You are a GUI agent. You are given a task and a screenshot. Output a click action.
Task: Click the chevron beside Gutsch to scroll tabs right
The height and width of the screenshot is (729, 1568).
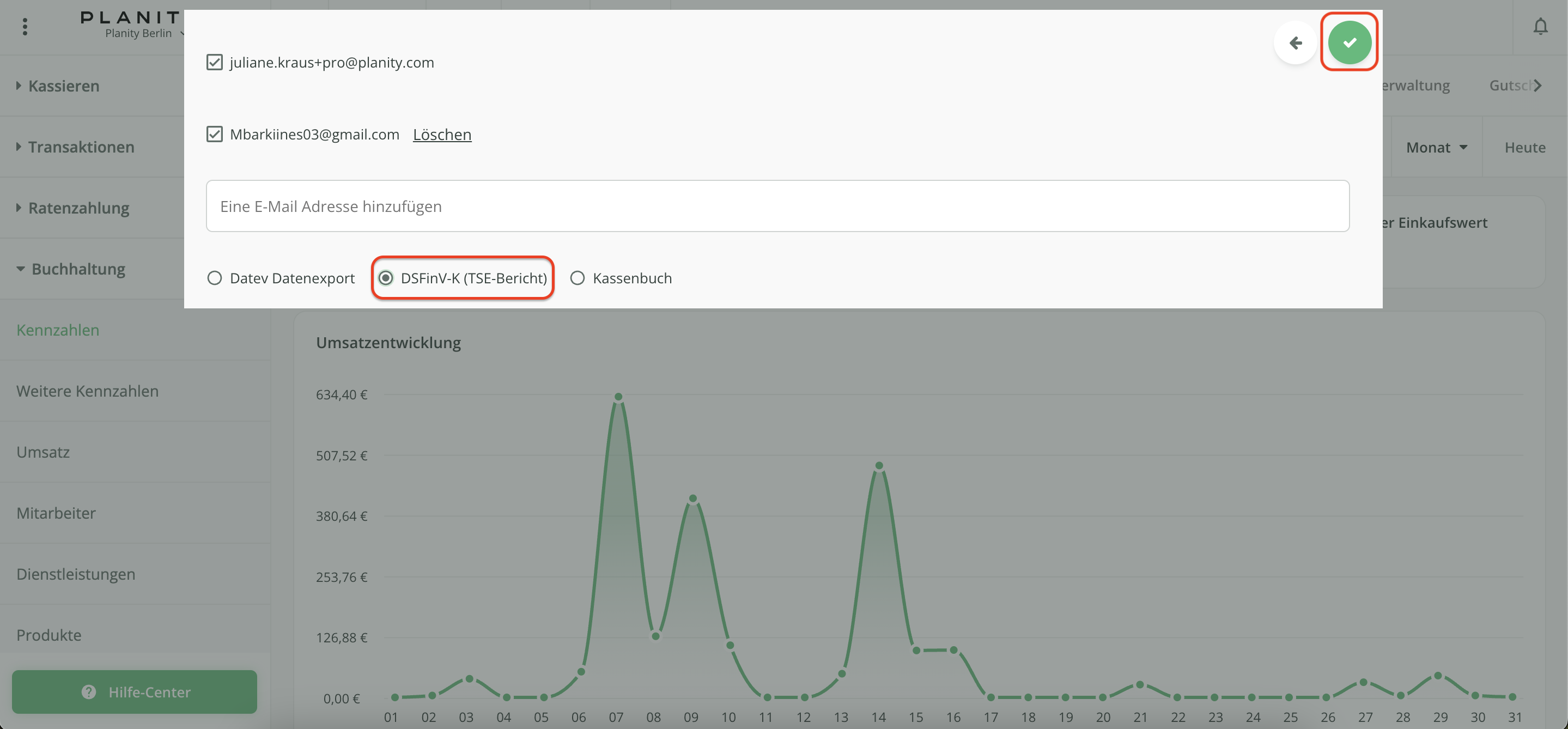coord(1537,85)
